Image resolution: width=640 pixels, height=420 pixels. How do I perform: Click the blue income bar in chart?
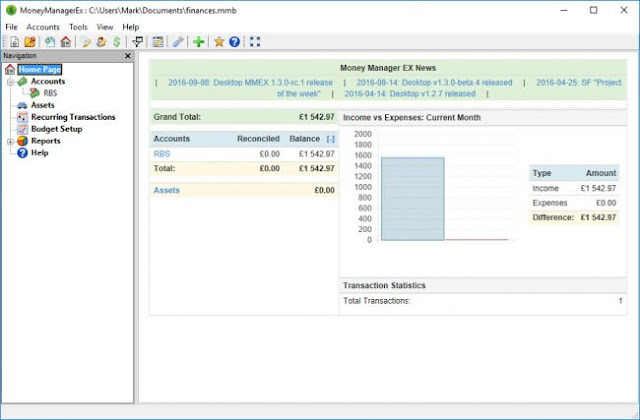point(413,199)
